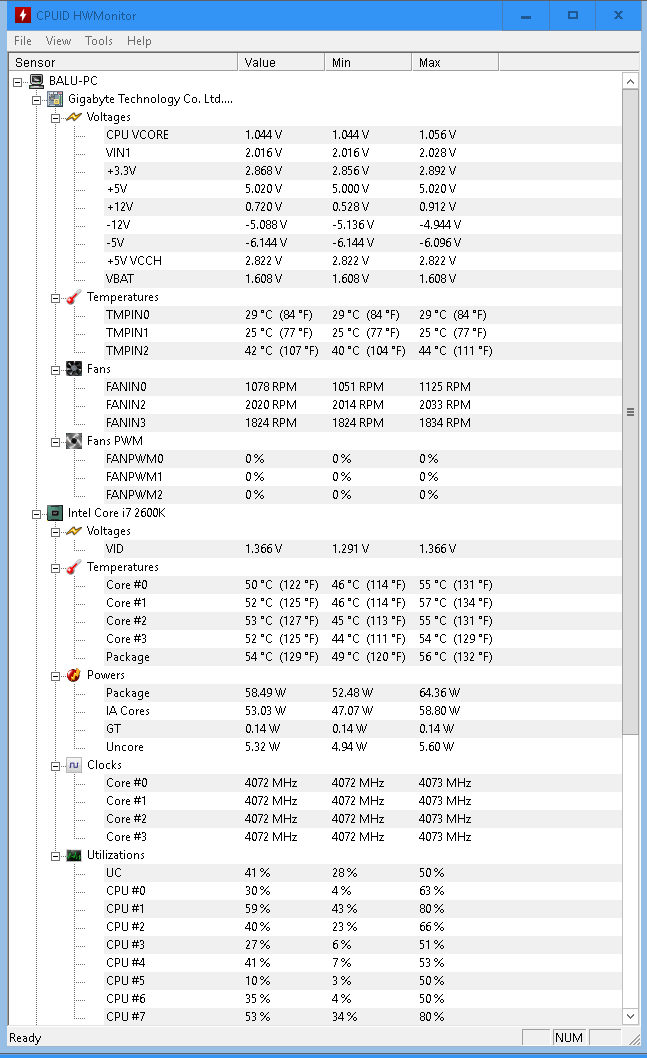Screen dimensions: 647x1058
Task: Click the Fans PWM section icon
Action: [74, 441]
